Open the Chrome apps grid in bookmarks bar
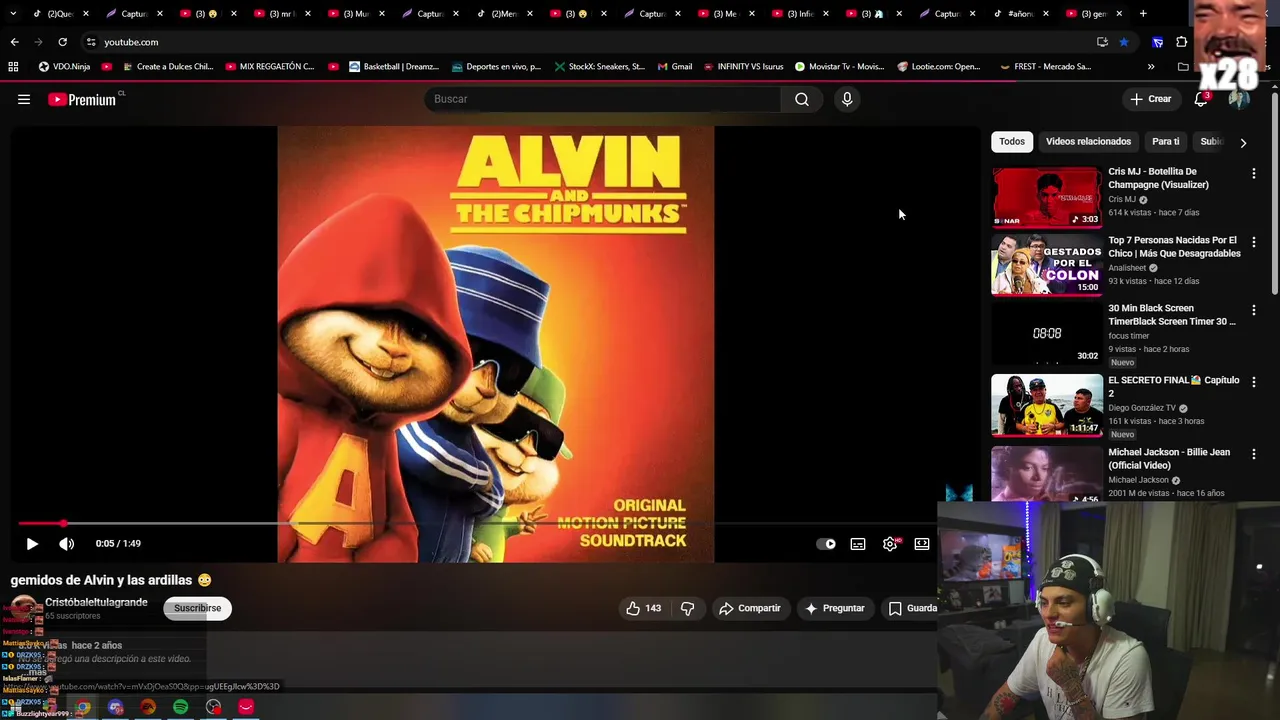This screenshot has width=1280, height=720. pyautogui.click(x=13, y=67)
